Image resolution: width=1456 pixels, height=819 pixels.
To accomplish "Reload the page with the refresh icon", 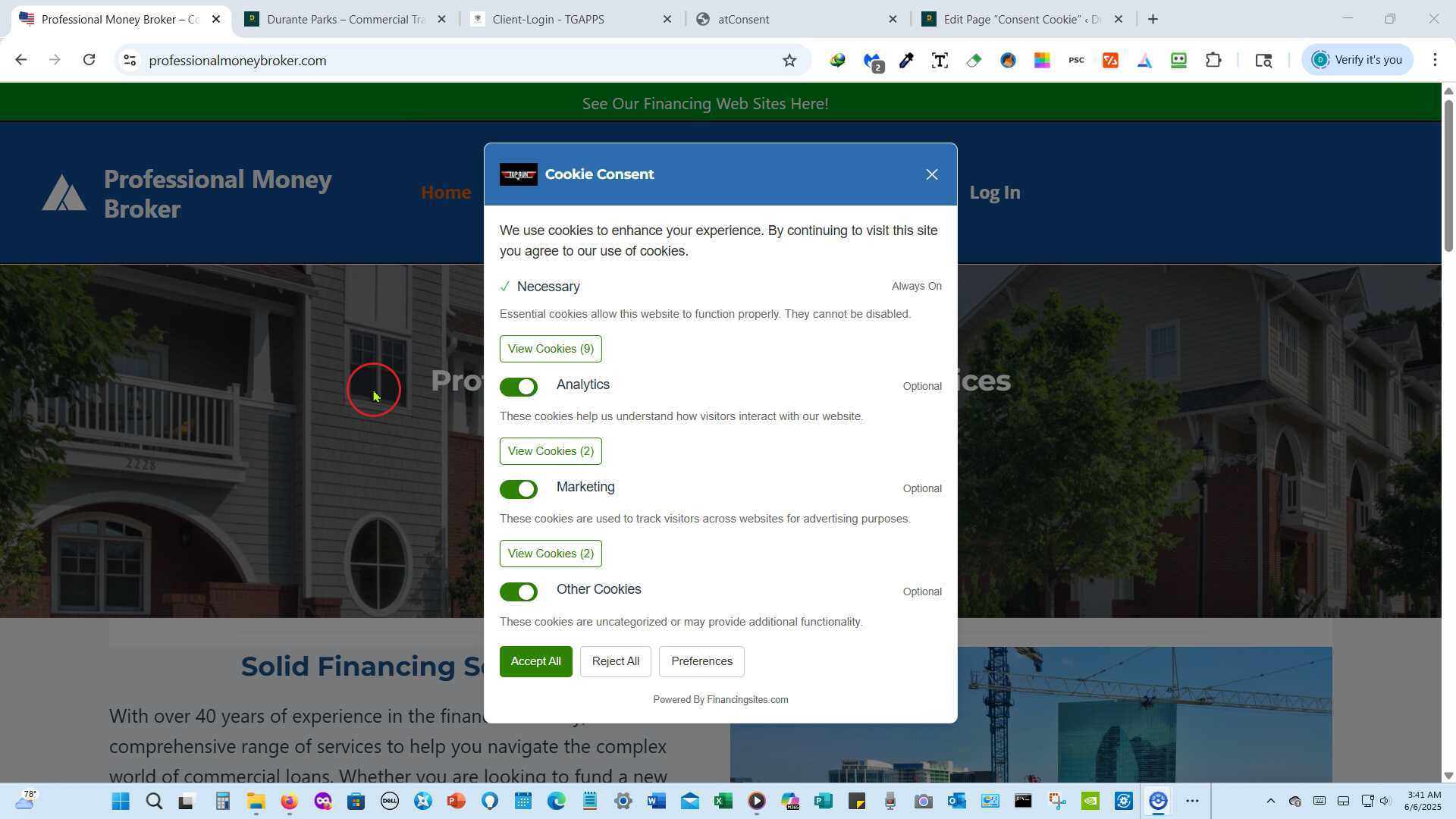I will [89, 60].
